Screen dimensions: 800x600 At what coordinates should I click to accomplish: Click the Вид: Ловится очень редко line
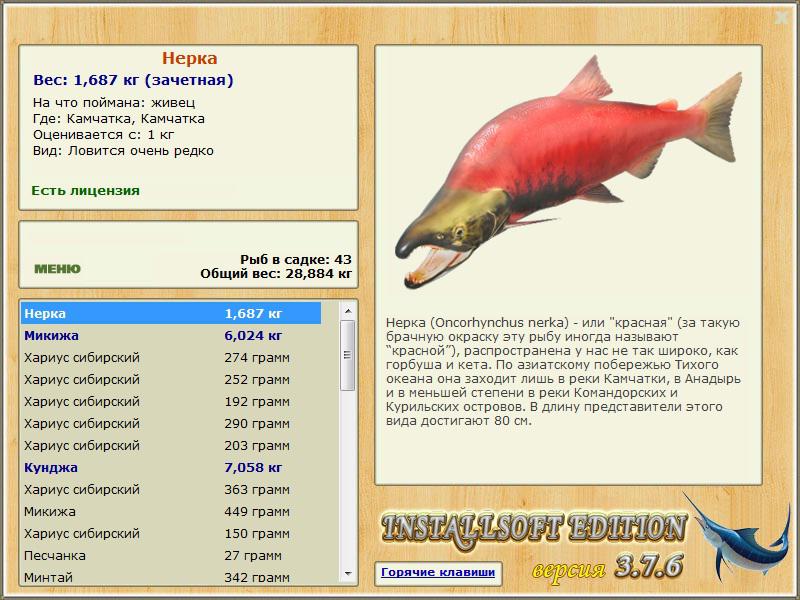tap(123, 151)
